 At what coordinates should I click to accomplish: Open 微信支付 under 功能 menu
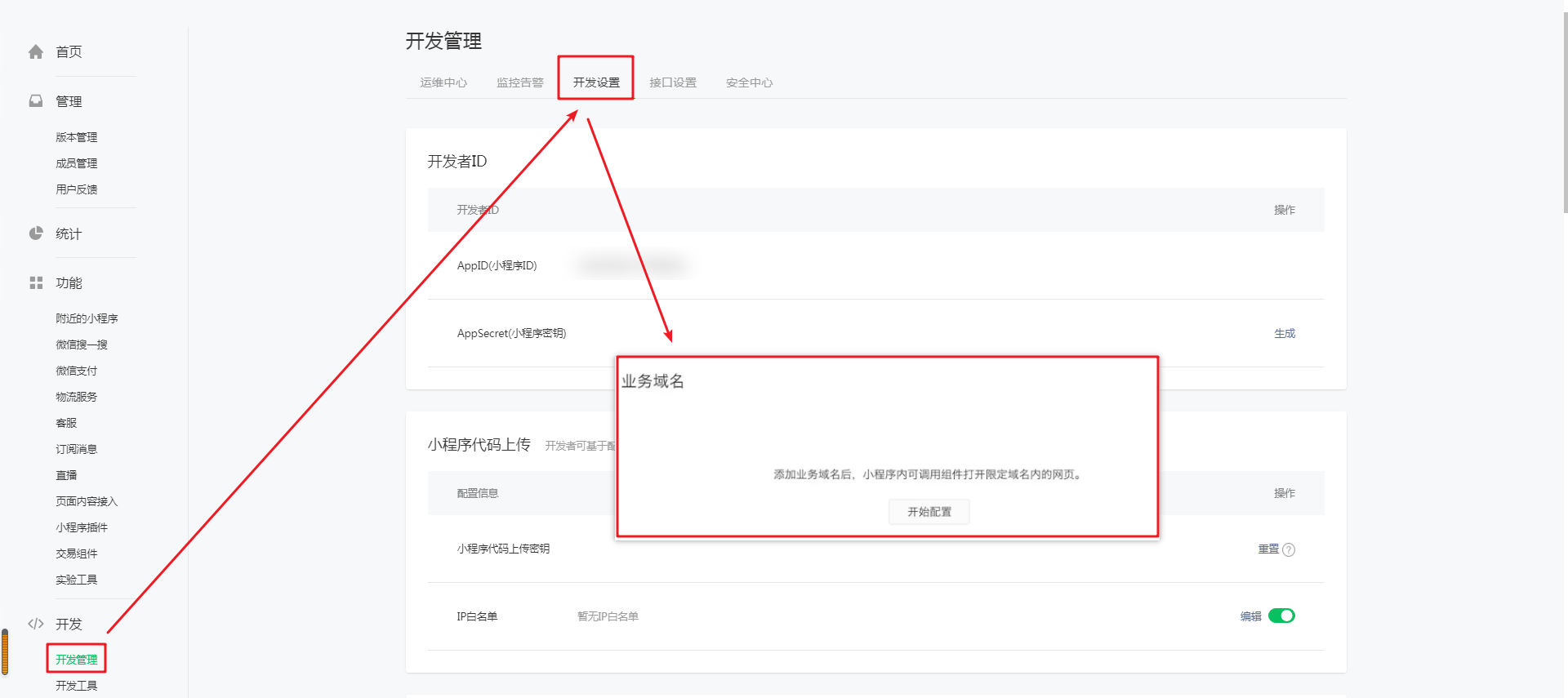77,371
